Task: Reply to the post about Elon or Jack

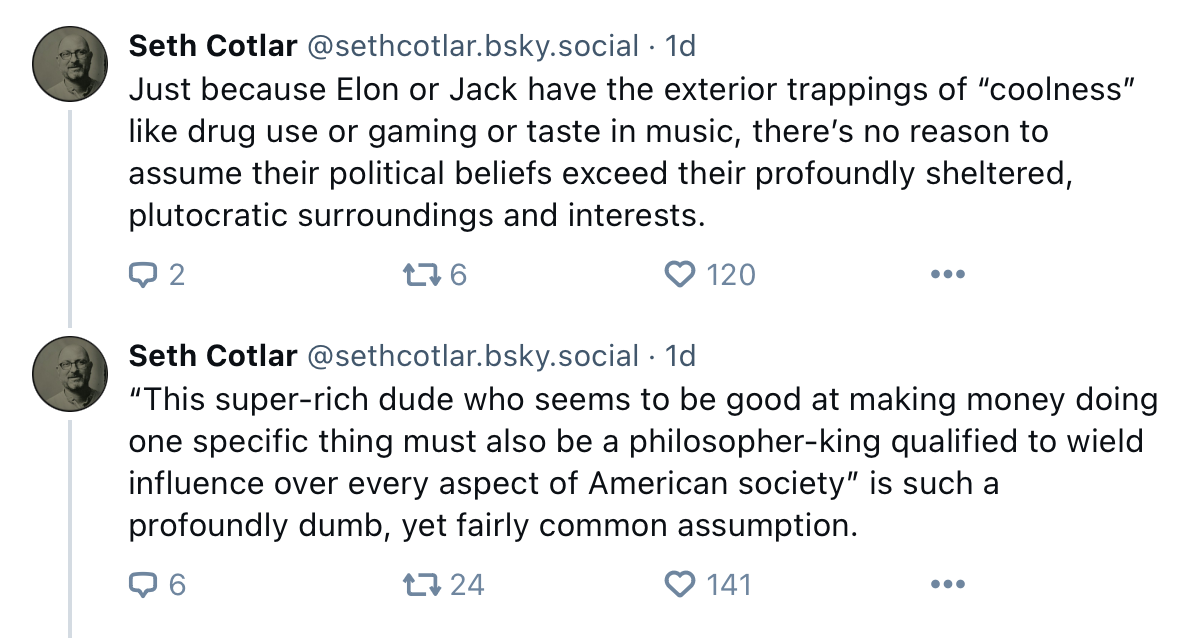Action: click(x=145, y=274)
